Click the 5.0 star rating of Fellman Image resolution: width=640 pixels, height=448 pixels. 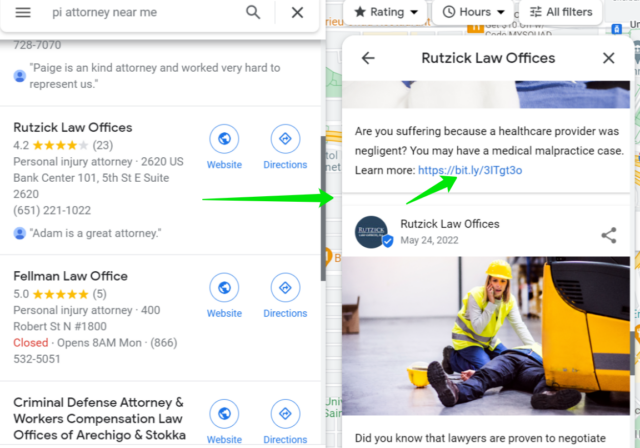[60, 294]
